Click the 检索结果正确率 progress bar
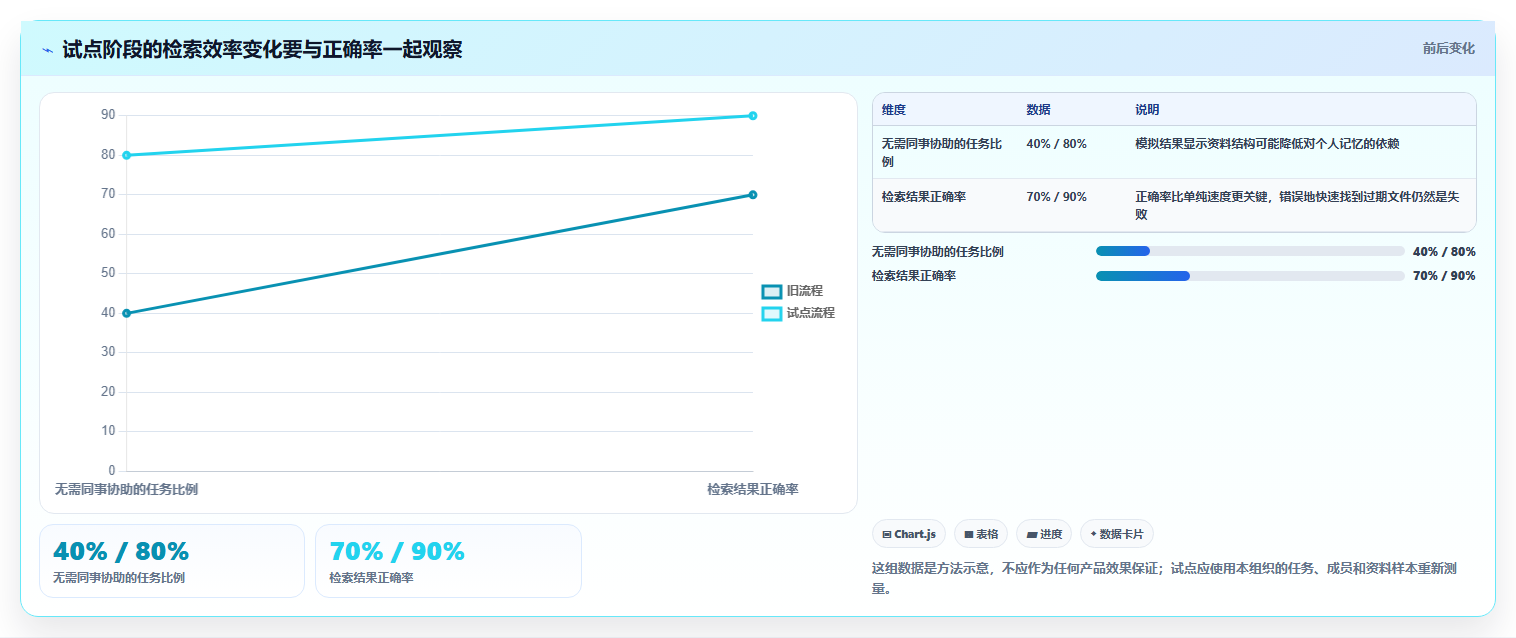Image resolution: width=1516 pixels, height=638 pixels. tap(1250, 275)
